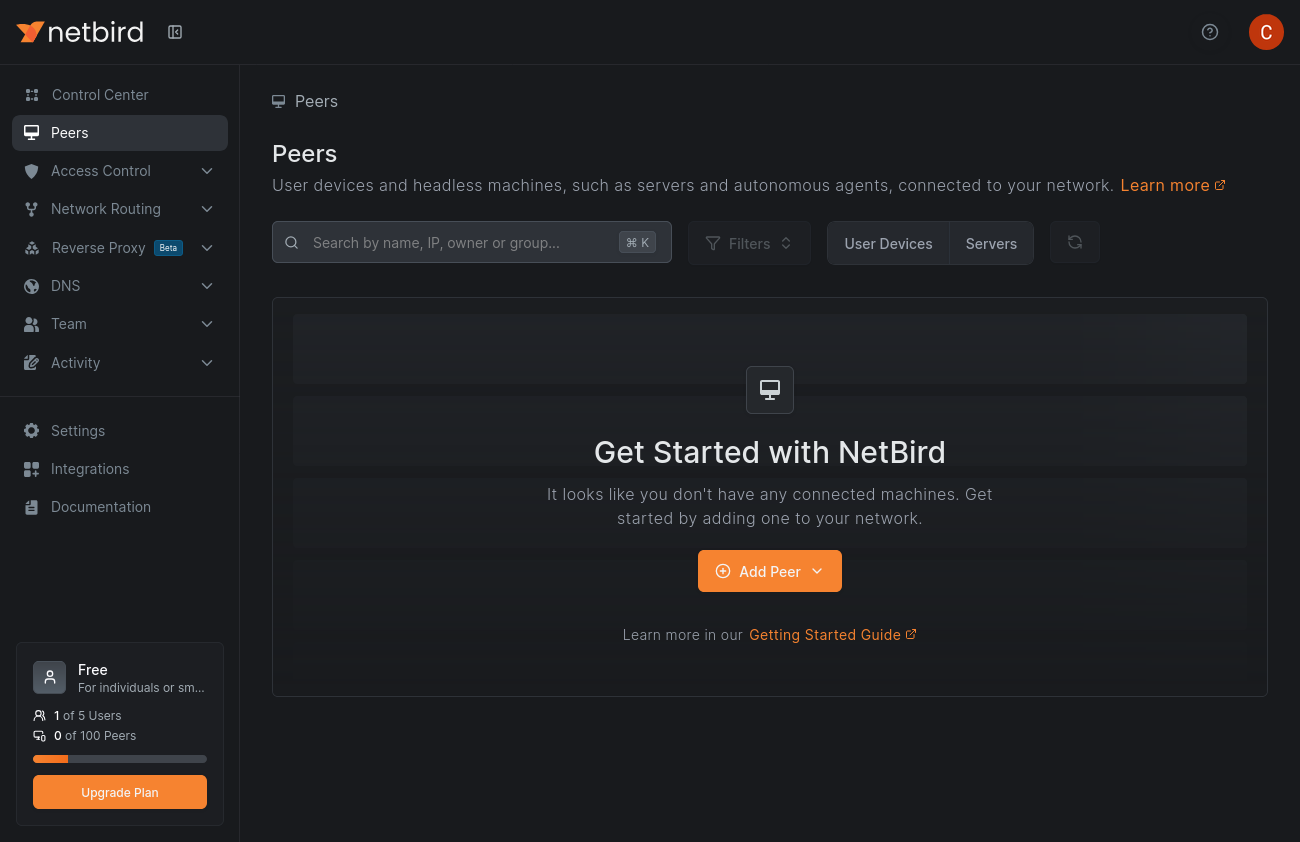Click the Add Peer button
1300x842 pixels.
770,571
